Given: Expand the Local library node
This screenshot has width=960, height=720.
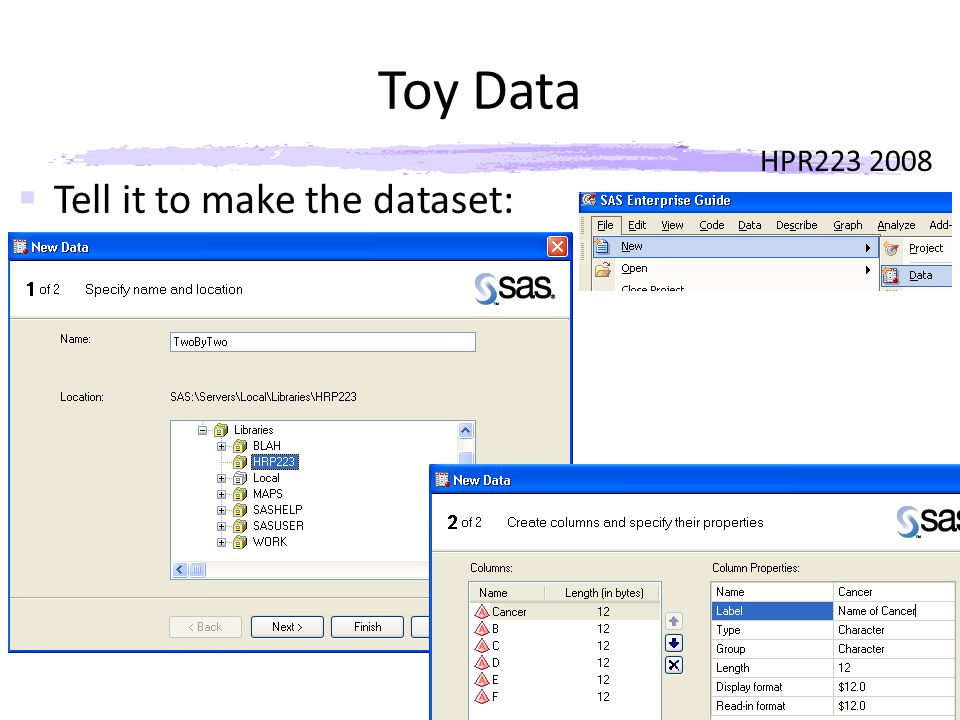Looking at the screenshot, I should pyautogui.click(x=222, y=478).
